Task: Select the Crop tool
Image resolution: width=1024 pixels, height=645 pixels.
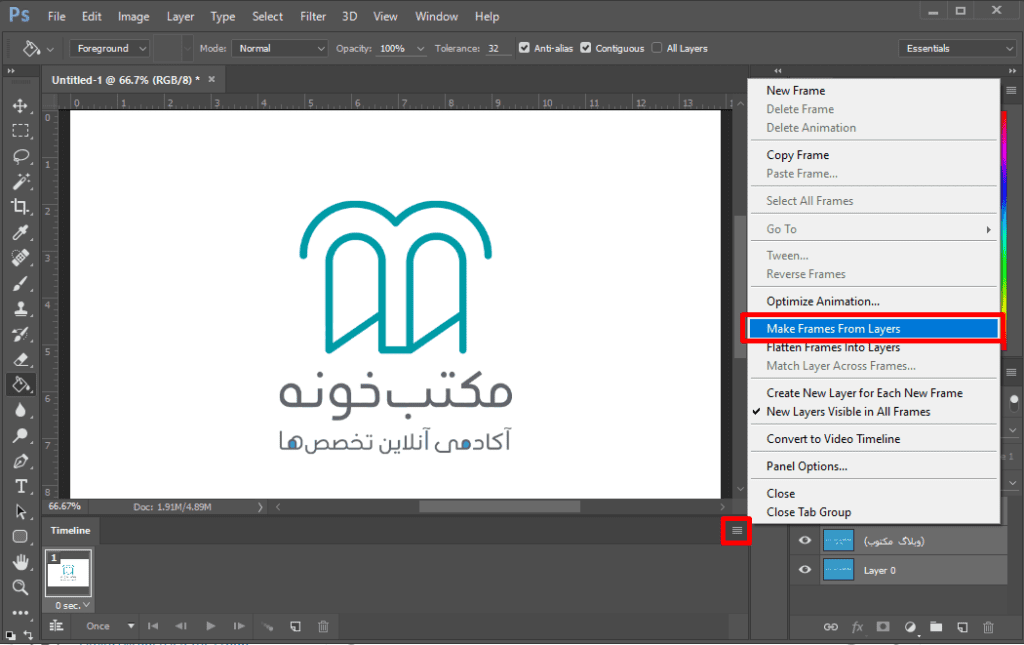Action: [x=20, y=207]
